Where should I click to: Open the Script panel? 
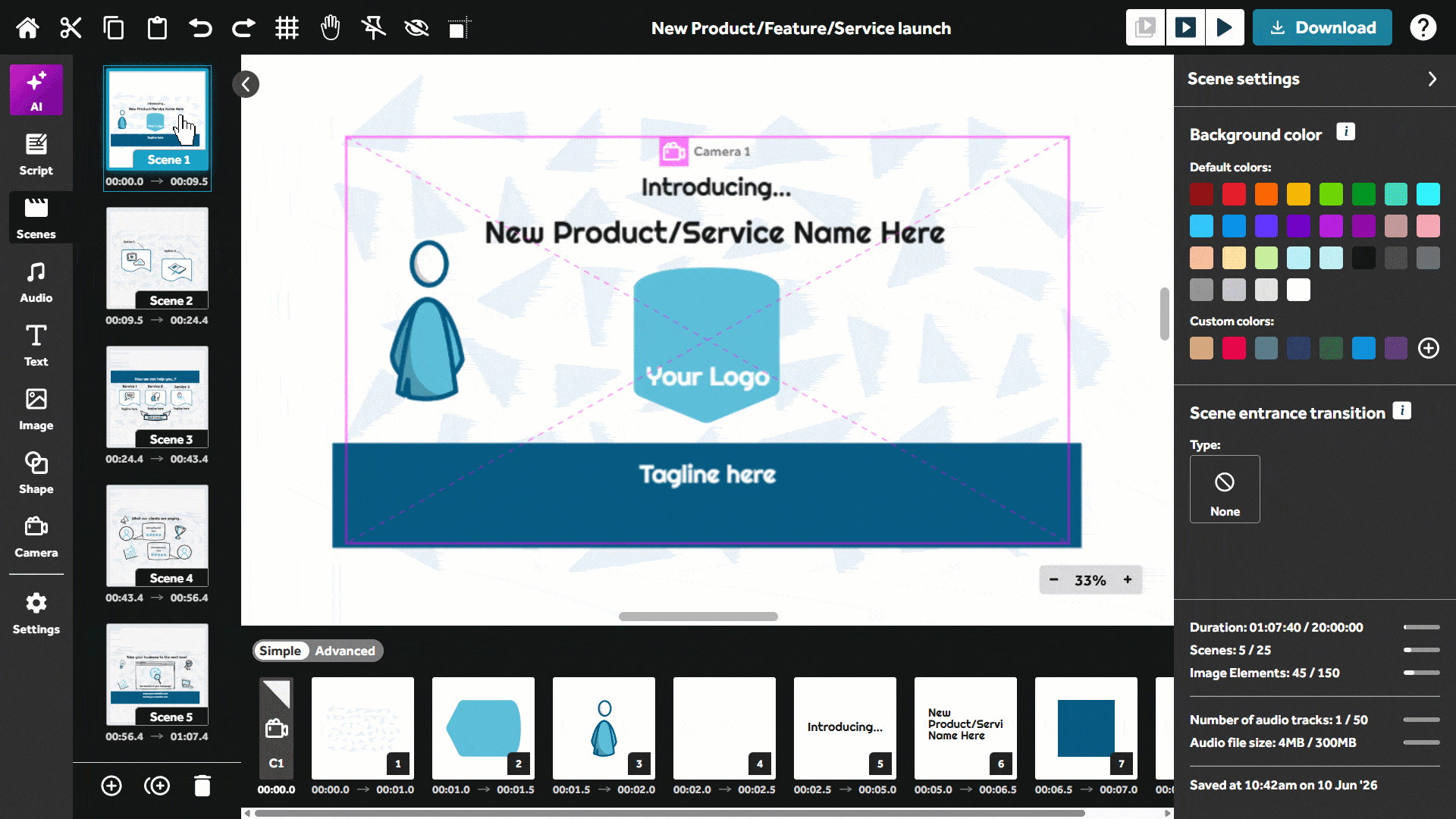tap(36, 155)
